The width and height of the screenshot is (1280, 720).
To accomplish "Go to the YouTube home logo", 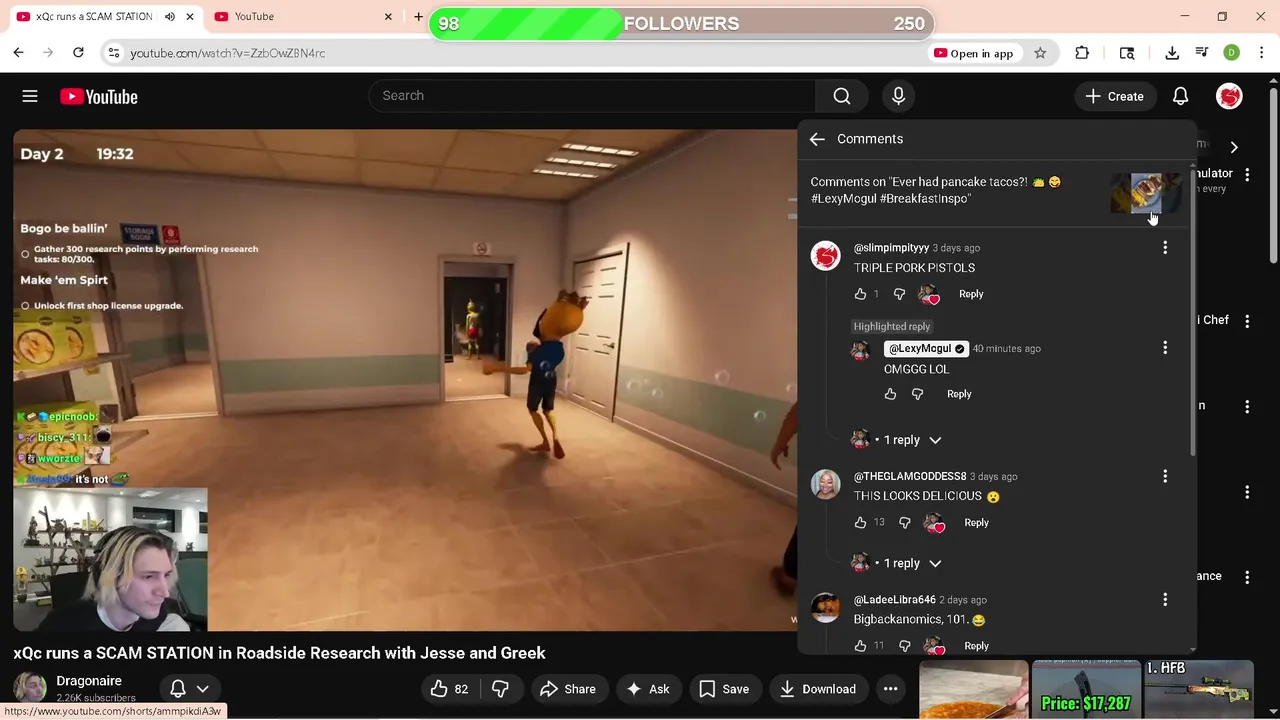I will (98, 96).
